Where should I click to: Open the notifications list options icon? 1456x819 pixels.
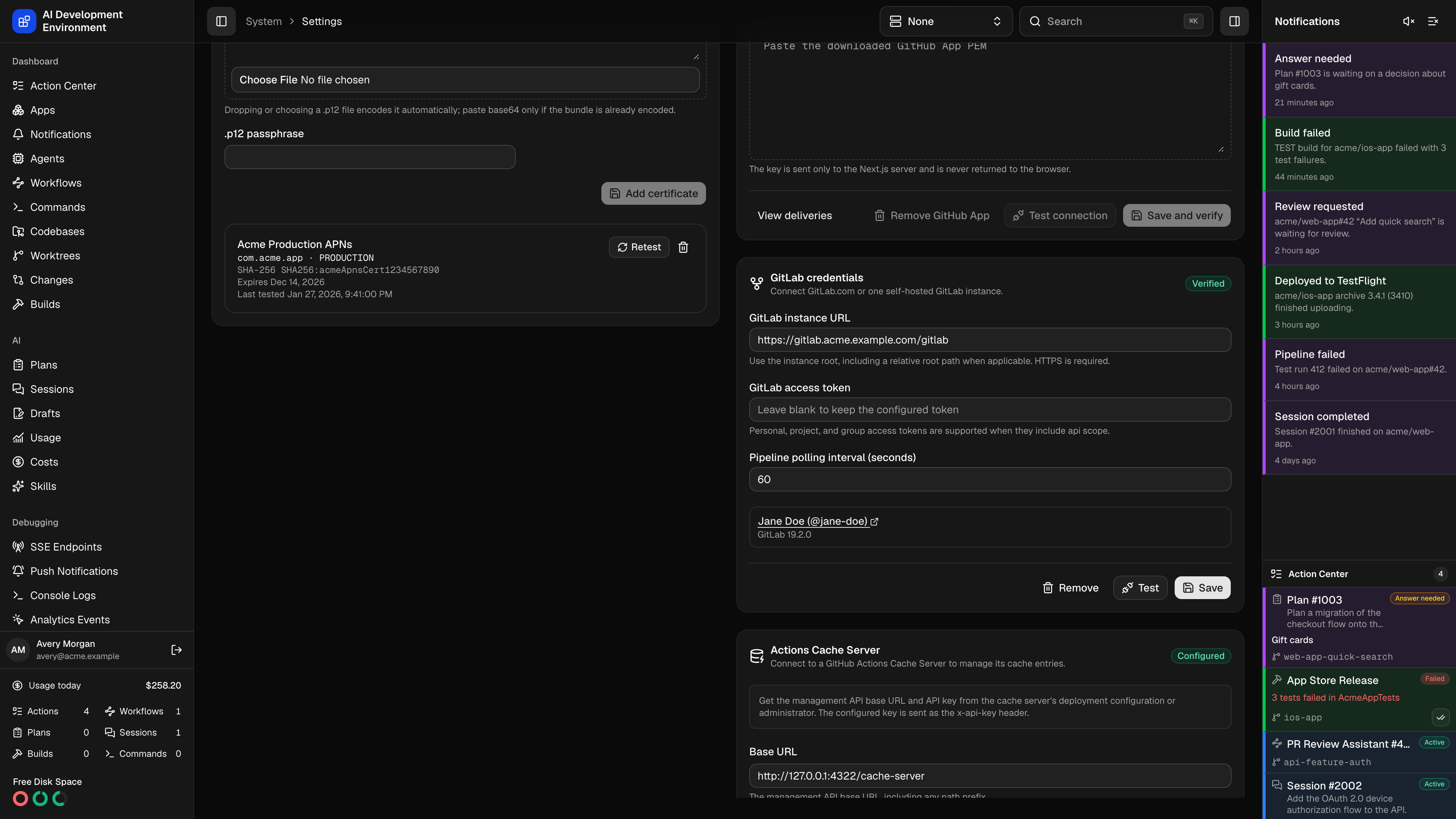point(1433,22)
